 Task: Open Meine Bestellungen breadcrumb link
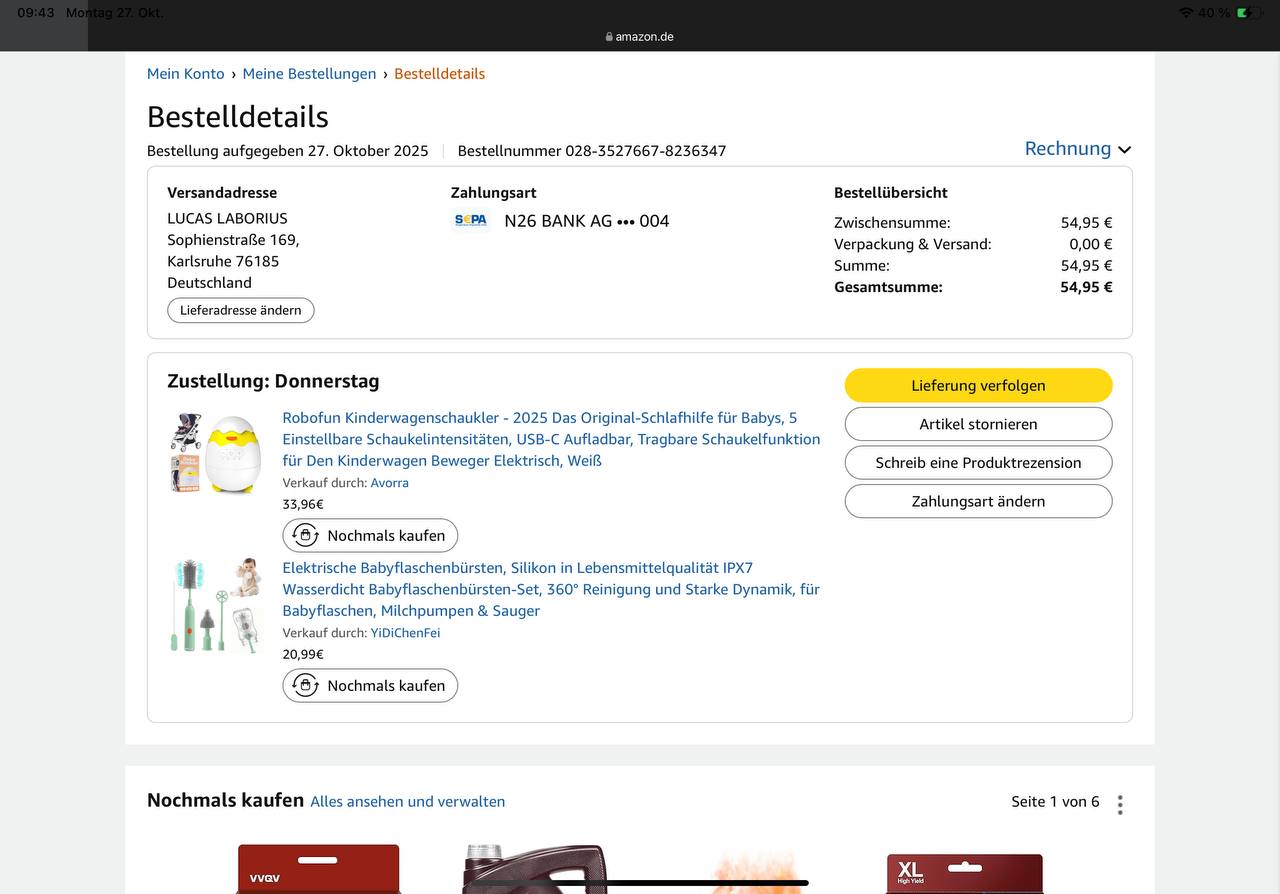point(309,74)
